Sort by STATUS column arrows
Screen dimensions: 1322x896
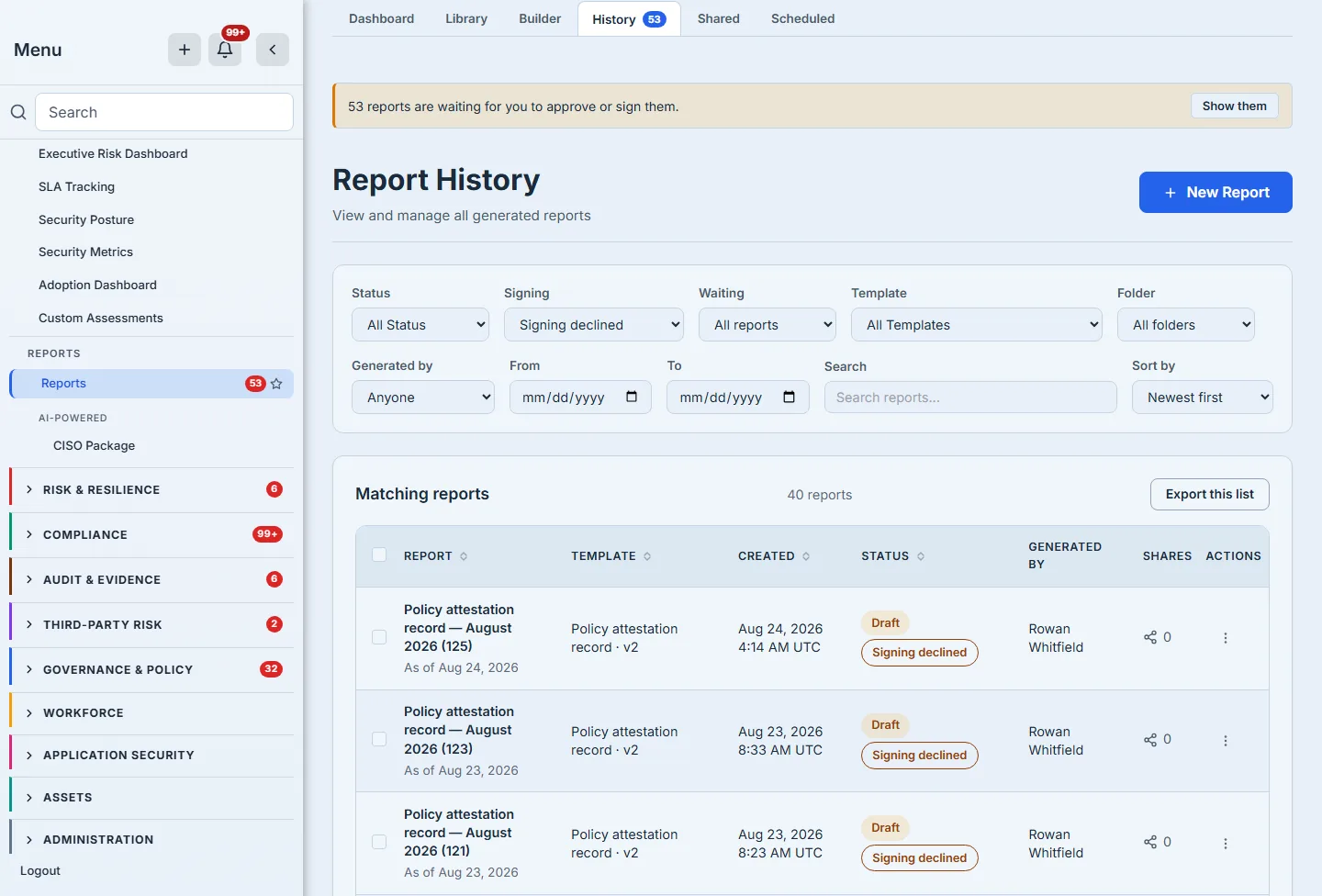tap(921, 556)
